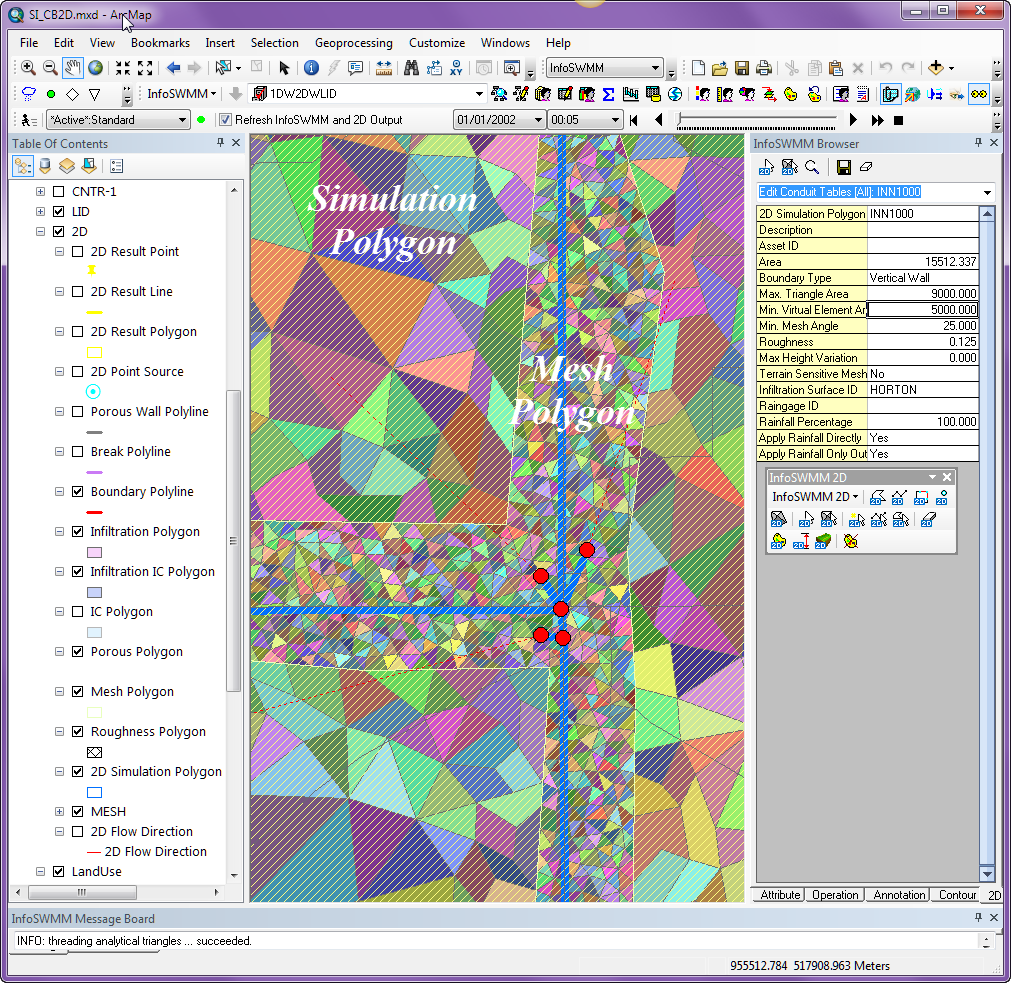Open the Edit Conduit Tables dropdown

coord(987,192)
